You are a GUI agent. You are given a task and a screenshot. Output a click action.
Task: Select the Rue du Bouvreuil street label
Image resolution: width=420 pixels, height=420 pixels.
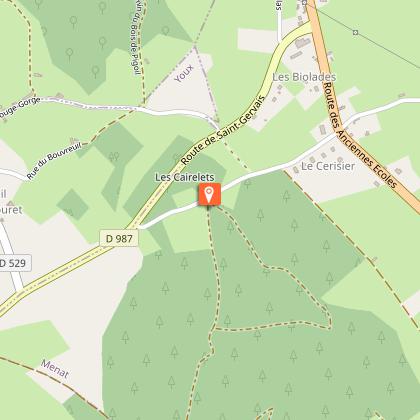click(54, 160)
